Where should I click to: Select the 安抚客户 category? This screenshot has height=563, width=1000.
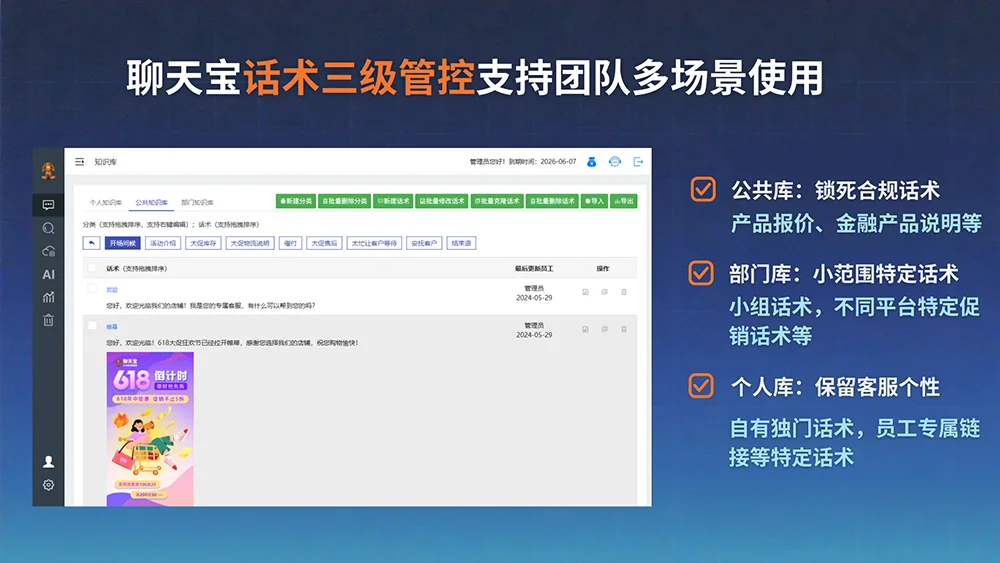[424, 243]
